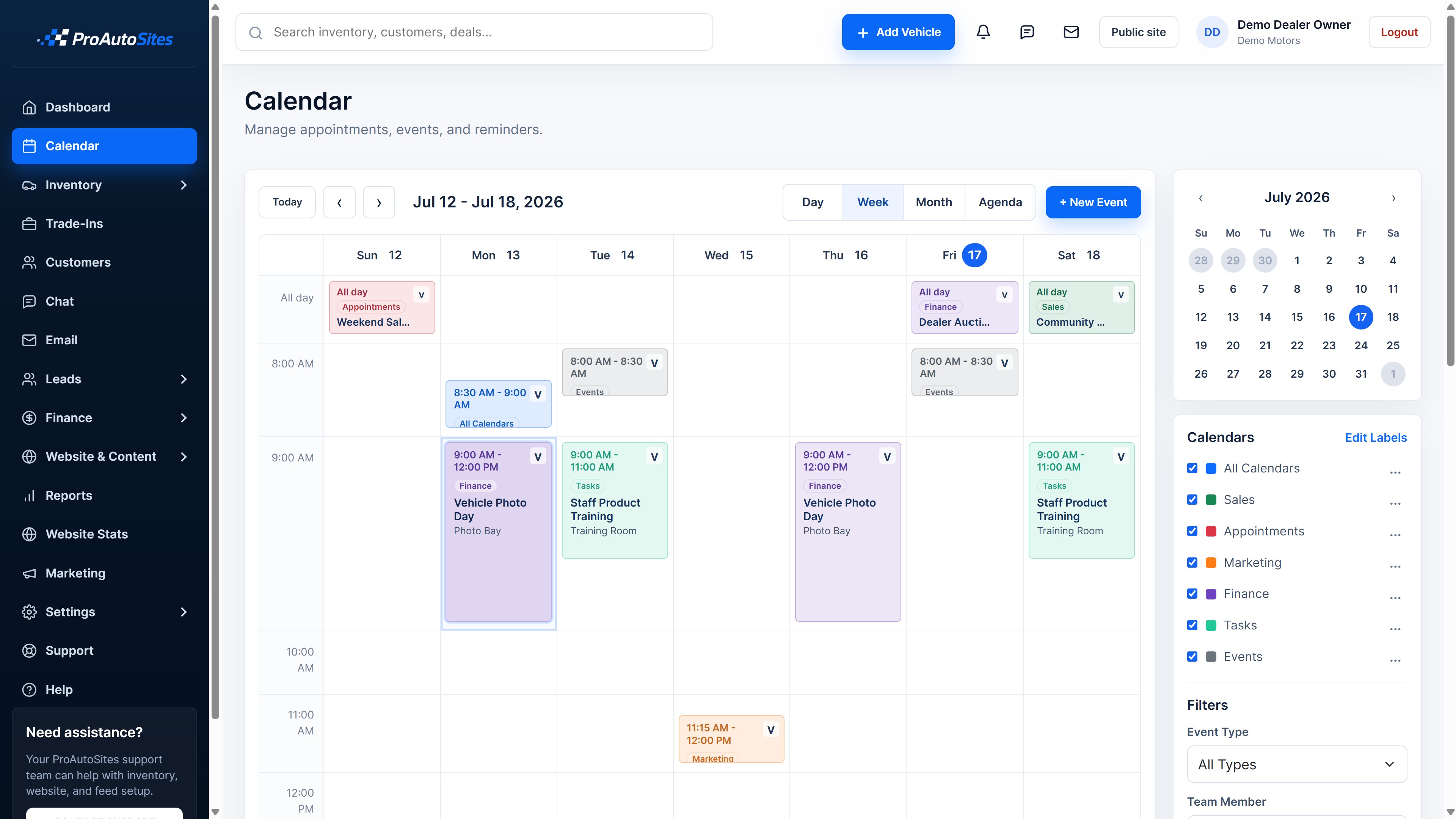Click Inventory car icon in sidebar
Image resolution: width=1456 pixels, height=819 pixels.
(30, 185)
